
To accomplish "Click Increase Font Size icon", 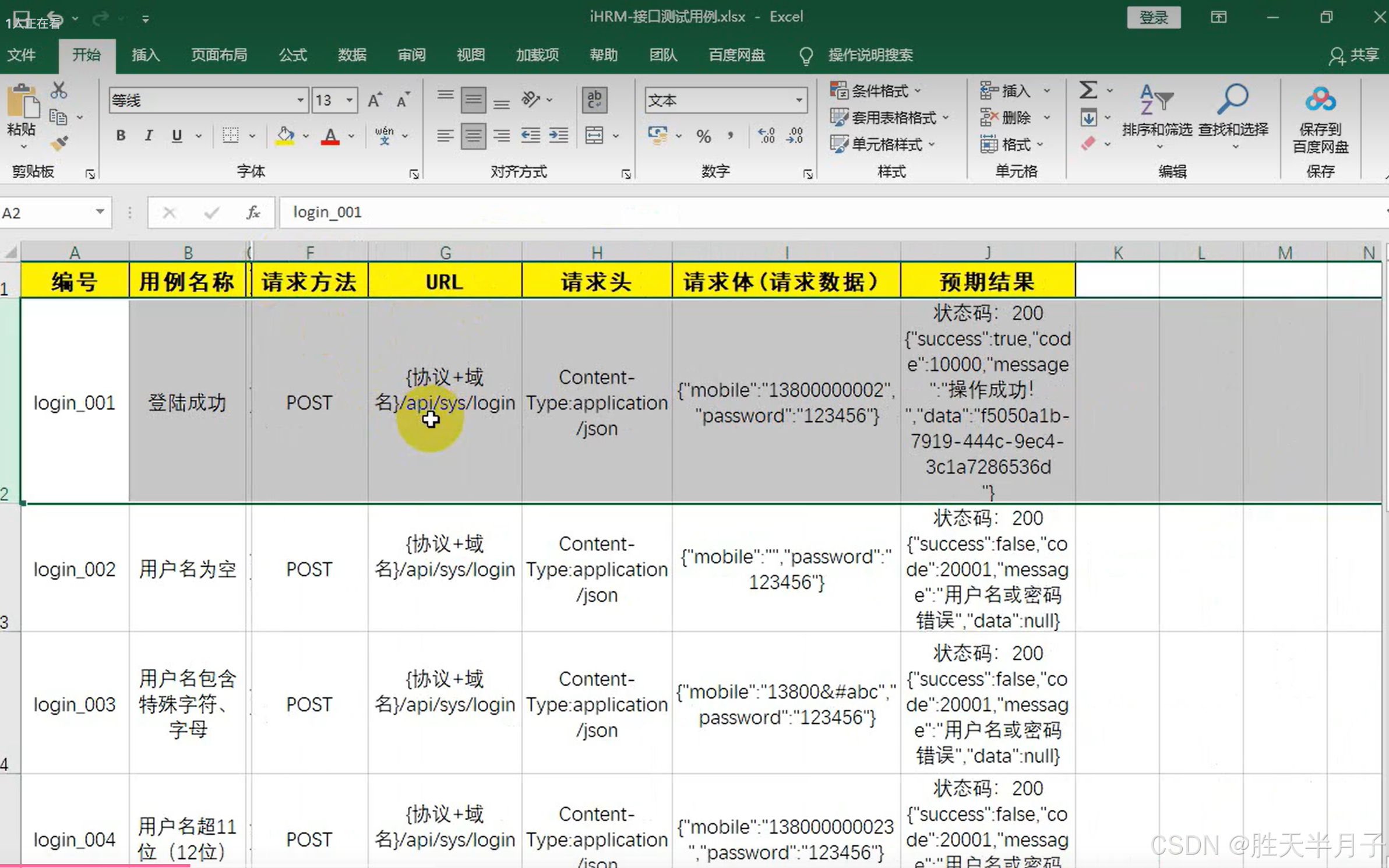I will [x=375, y=100].
